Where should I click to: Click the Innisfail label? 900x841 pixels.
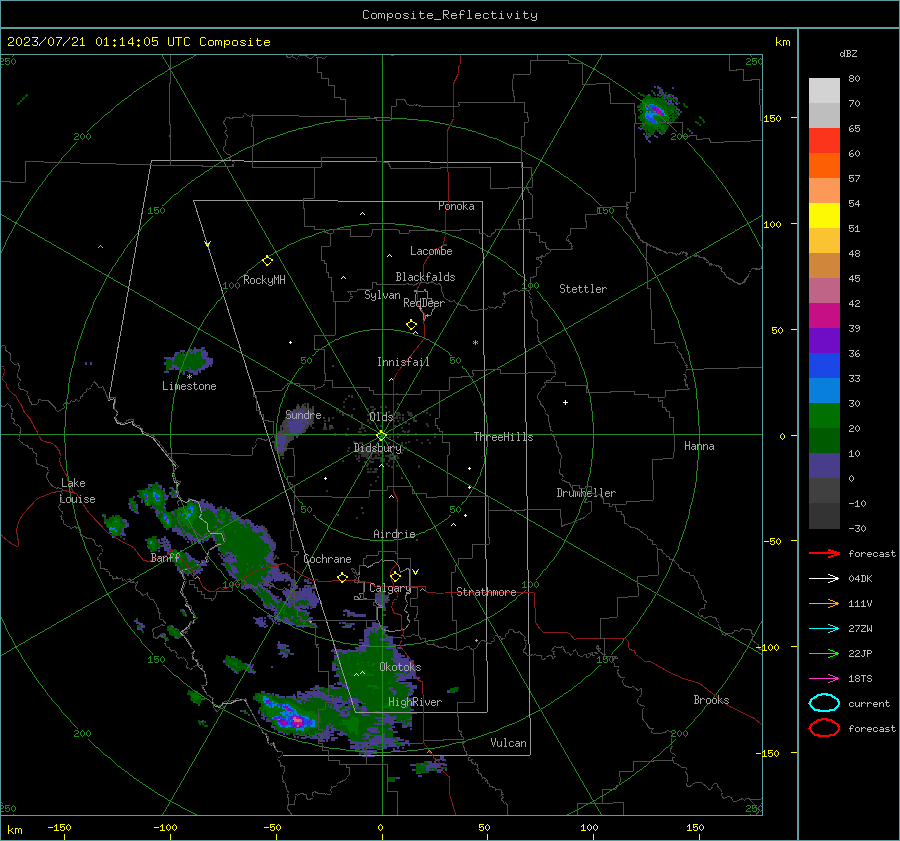(403, 362)
